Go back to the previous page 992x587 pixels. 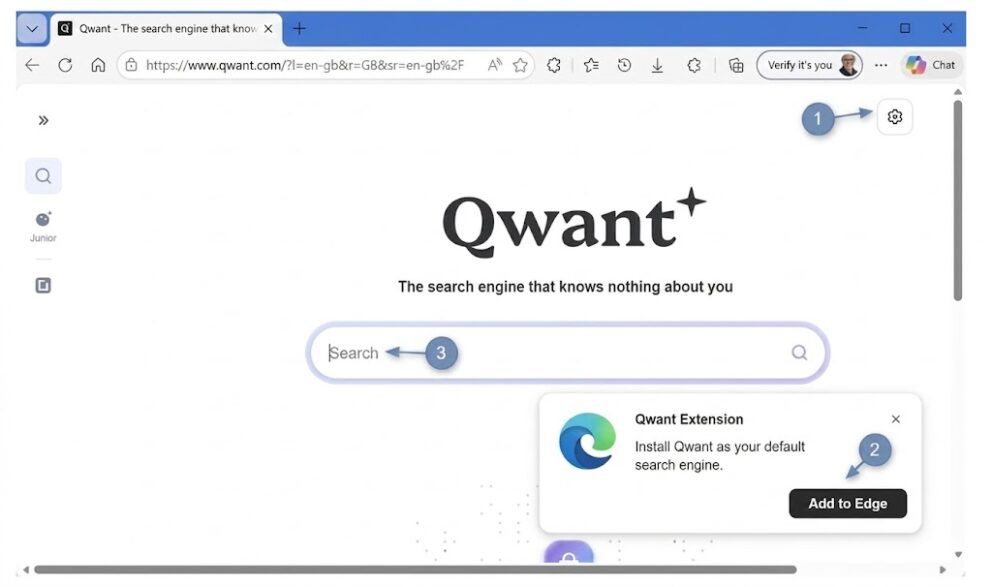(x=32, y=65)
